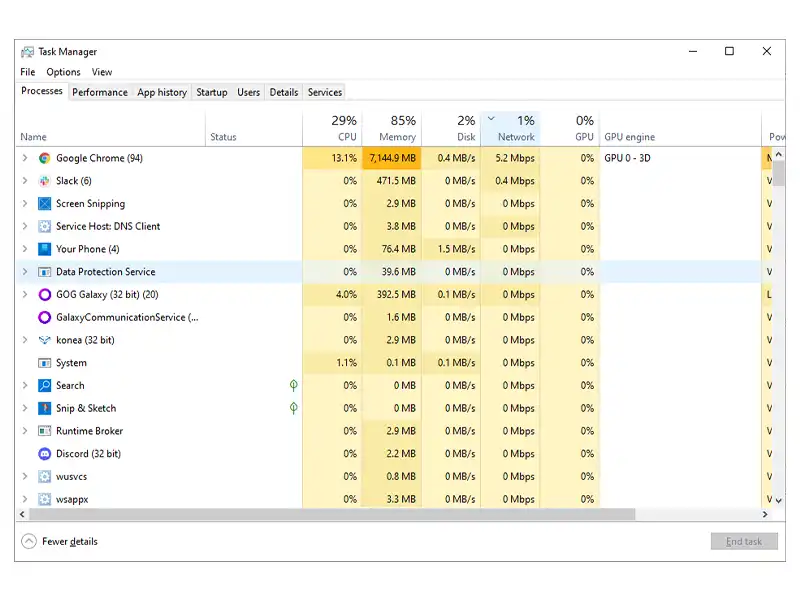The image size is (800, 600).
Task: Open the View menu
Action: click(102, 72)
